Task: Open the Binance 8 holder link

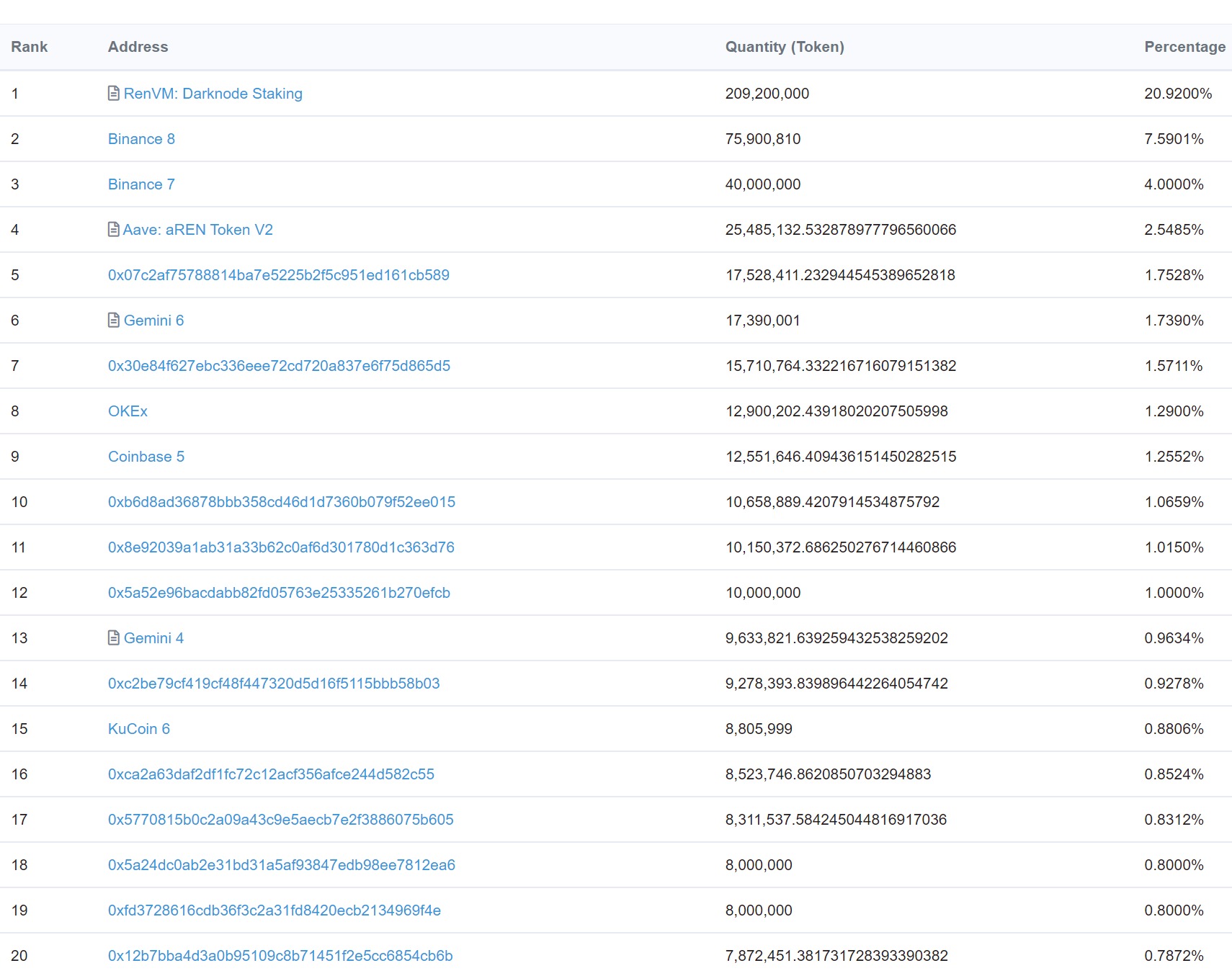Action: point(141,139)
